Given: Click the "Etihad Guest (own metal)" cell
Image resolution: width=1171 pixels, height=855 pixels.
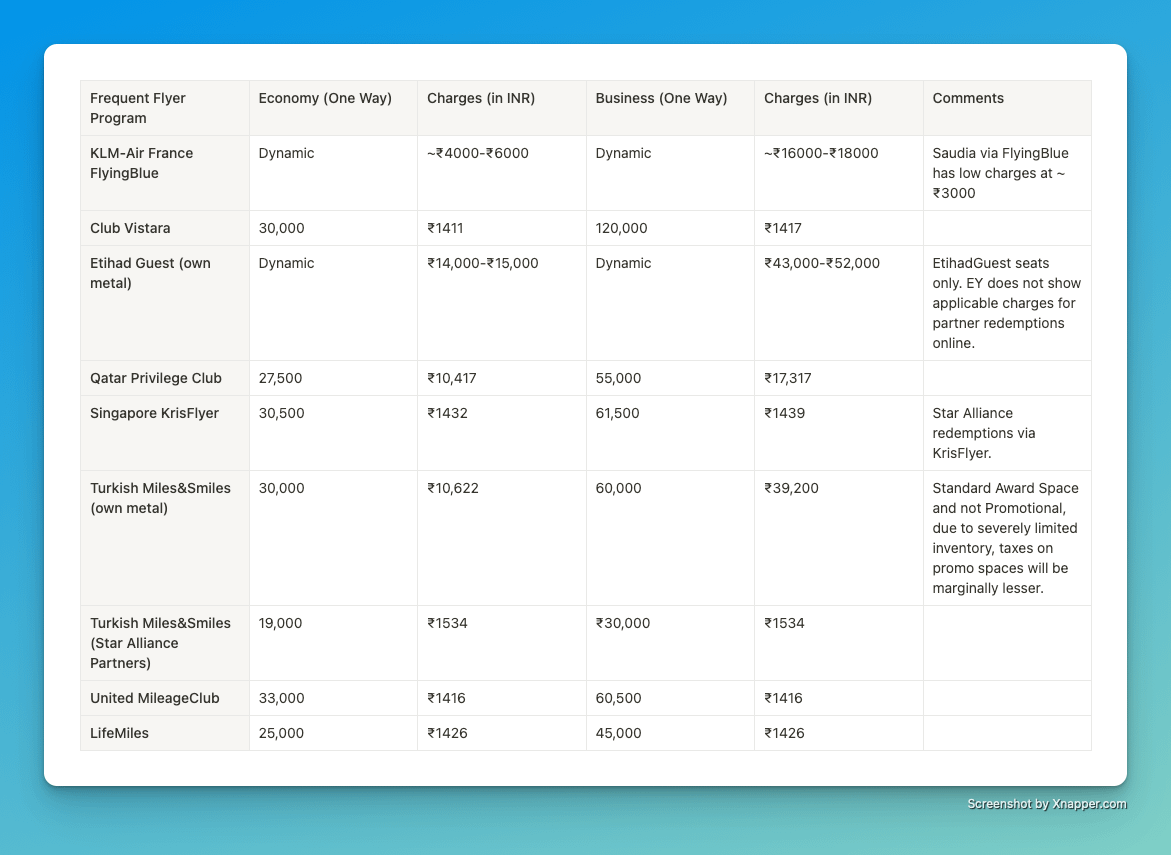Looking at the screenshot, I should point(150,273).
